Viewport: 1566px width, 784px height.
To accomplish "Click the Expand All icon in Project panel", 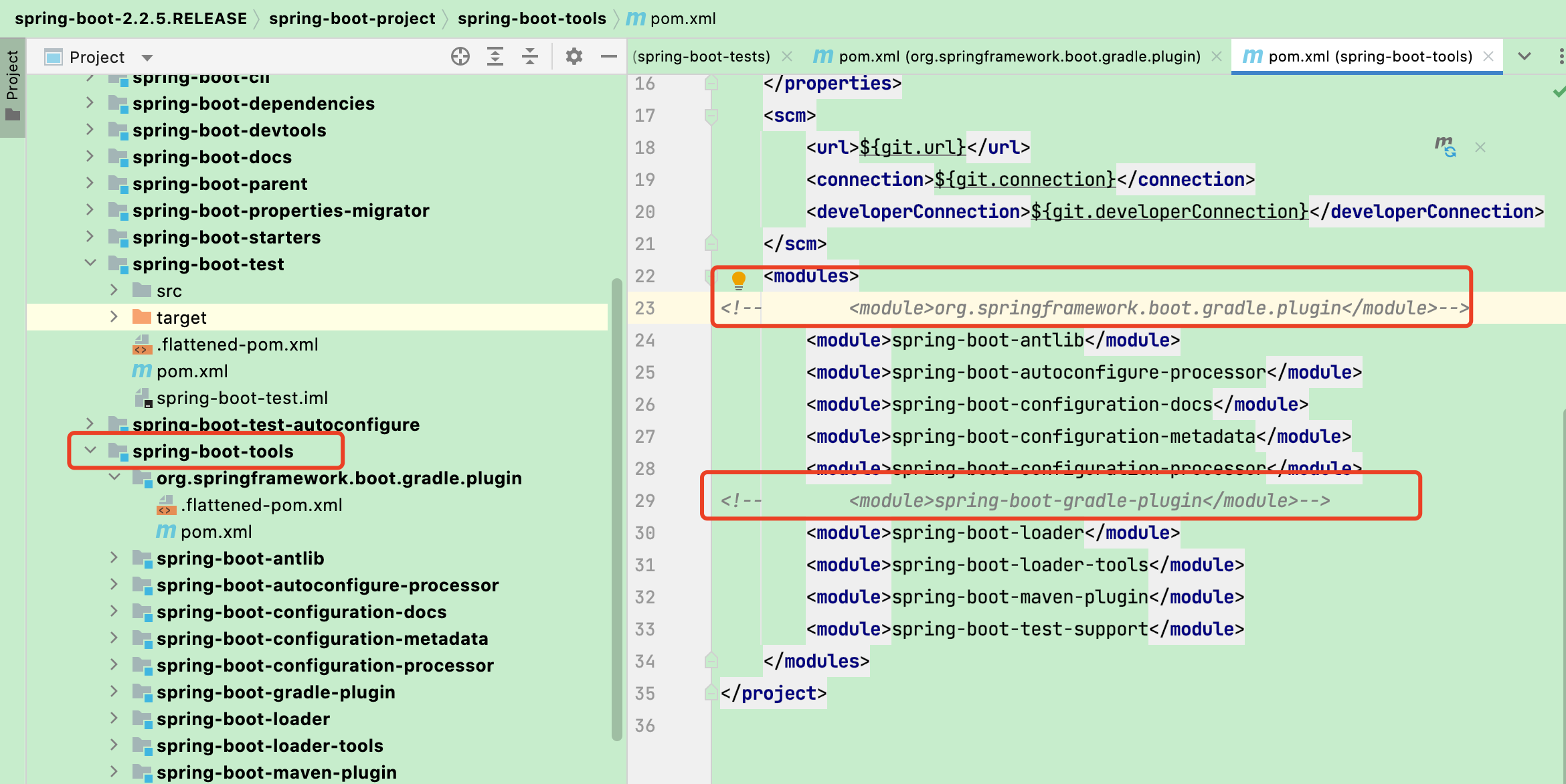I will [x=495, y=57].
